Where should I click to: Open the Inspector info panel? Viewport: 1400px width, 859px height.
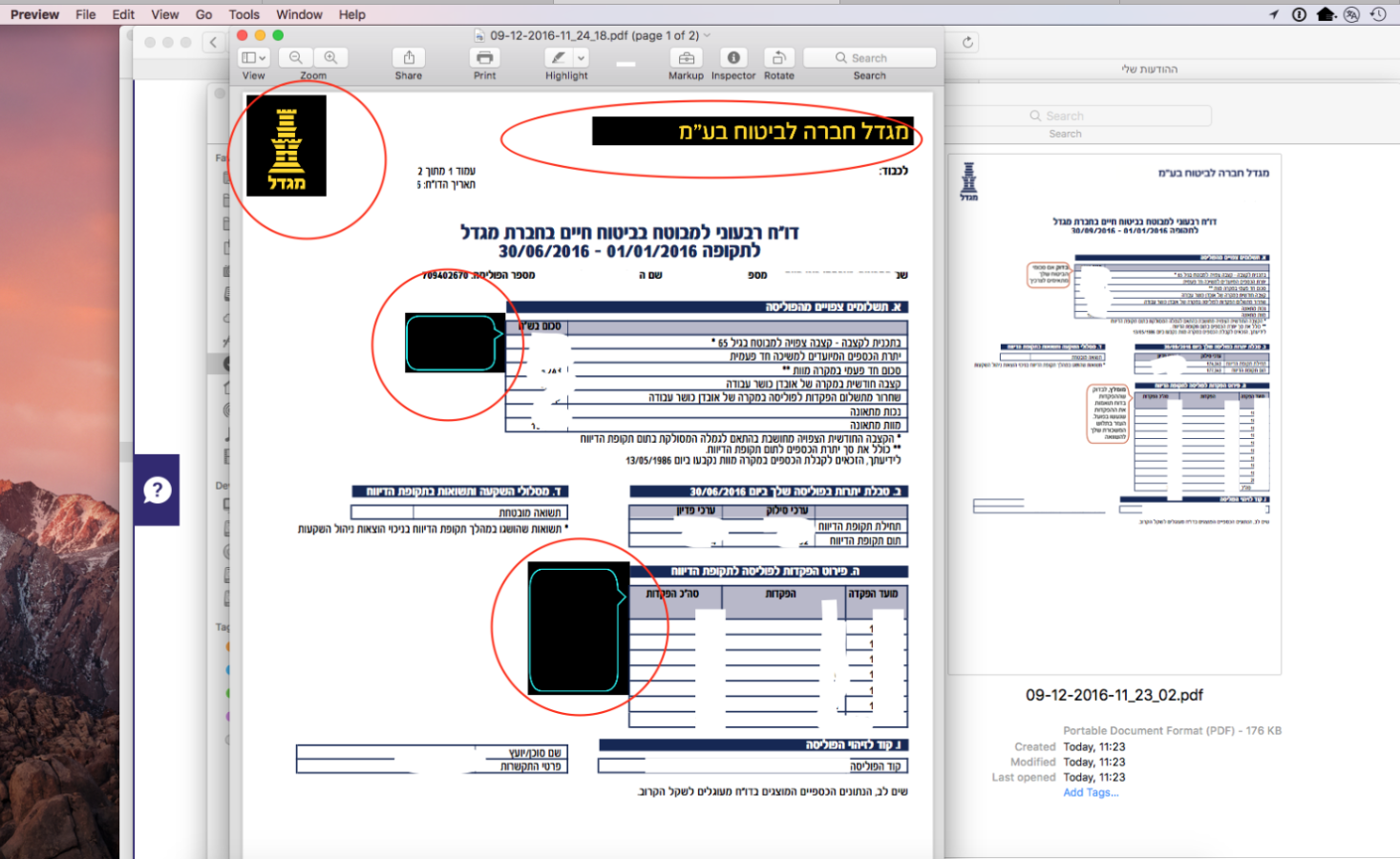pyautogui.click(x=733, y=58)
